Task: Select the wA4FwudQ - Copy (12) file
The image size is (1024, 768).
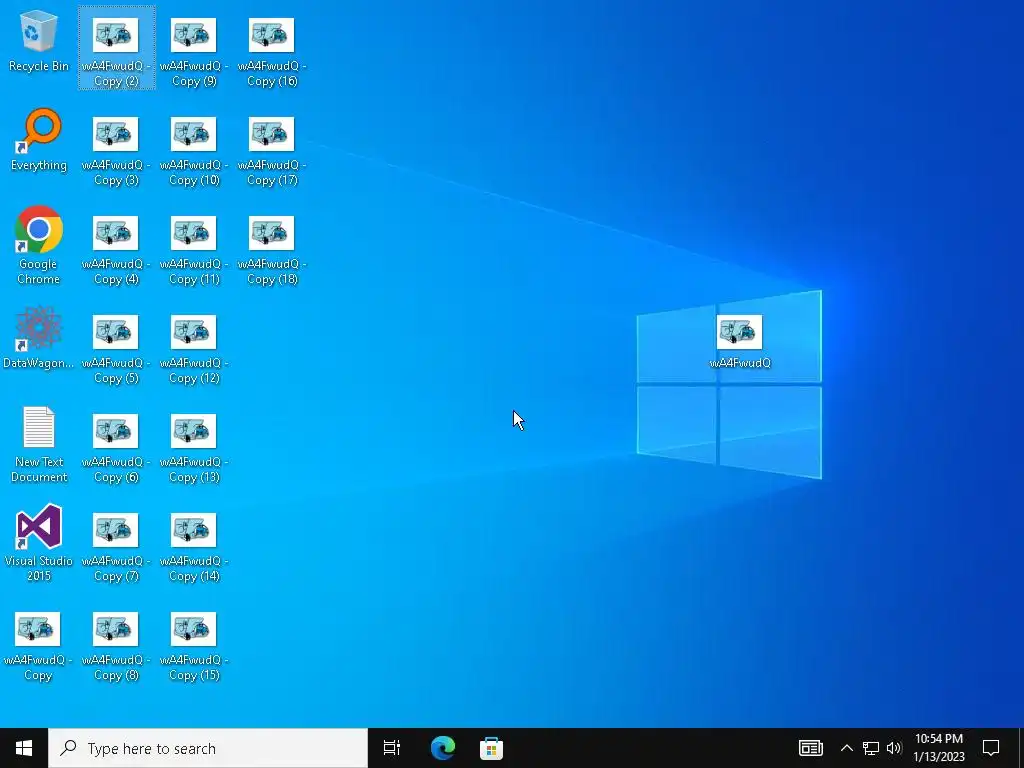Action: pyautogui.click(x=194, y=349)
